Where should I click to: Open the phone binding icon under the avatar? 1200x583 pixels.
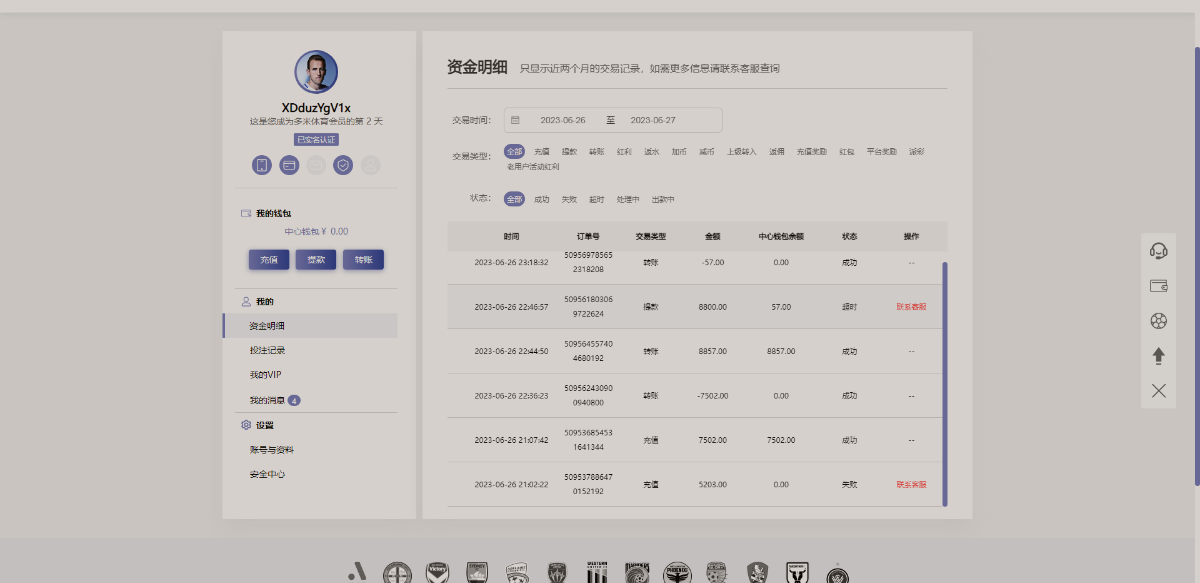(261, 165)
